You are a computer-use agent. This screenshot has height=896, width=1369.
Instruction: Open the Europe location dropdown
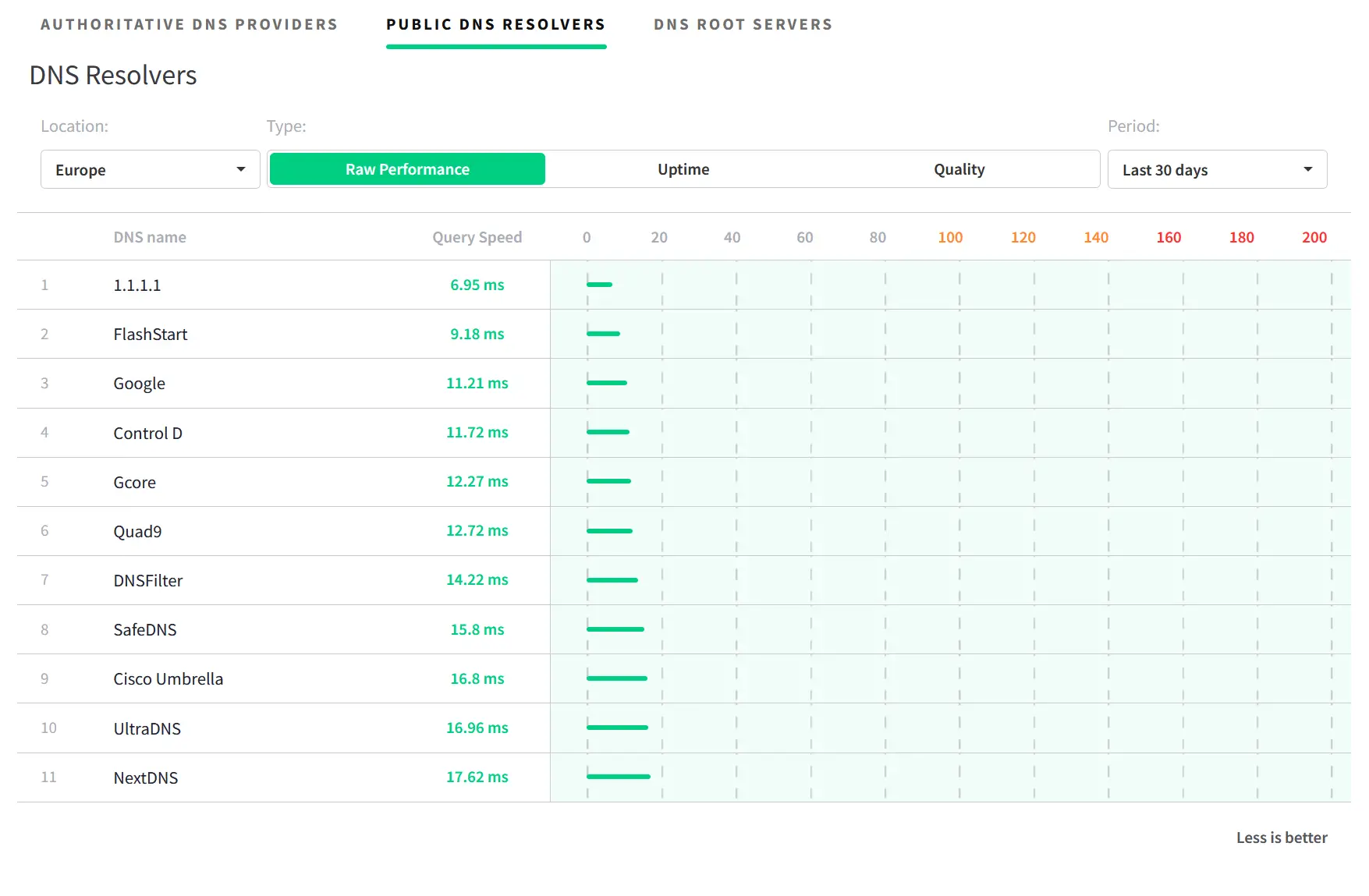151,169
